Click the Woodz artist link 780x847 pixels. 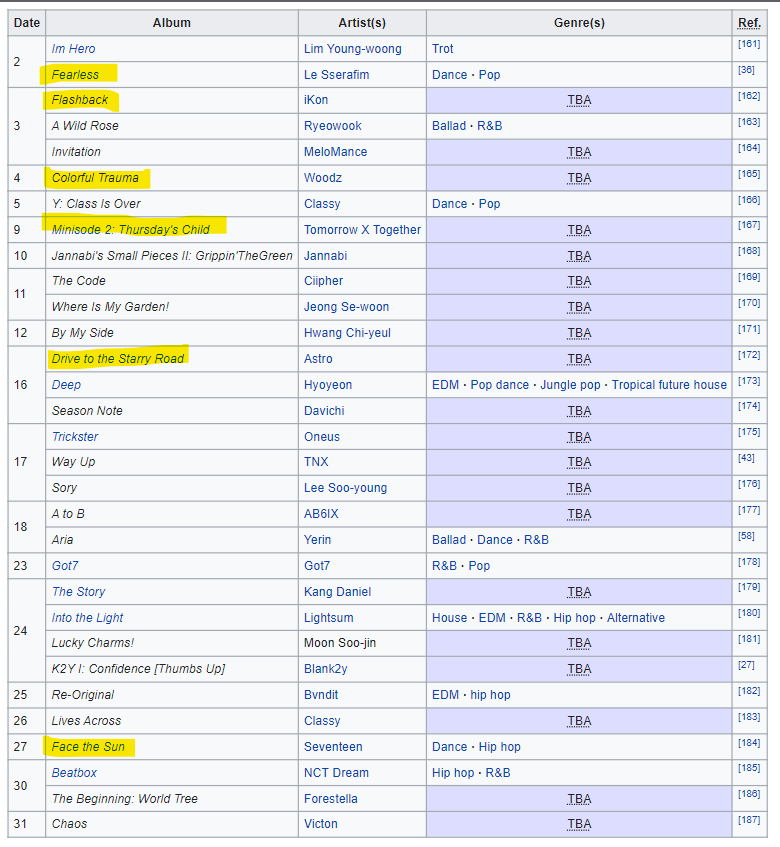pyautogui.click(x=323, y=178)
